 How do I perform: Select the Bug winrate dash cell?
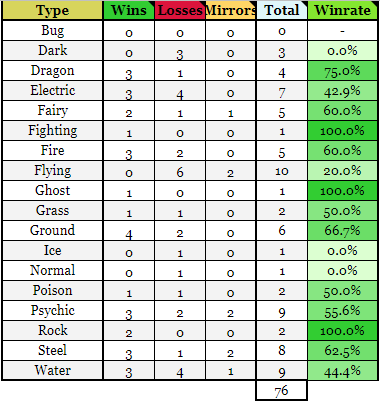pos(343,31)
